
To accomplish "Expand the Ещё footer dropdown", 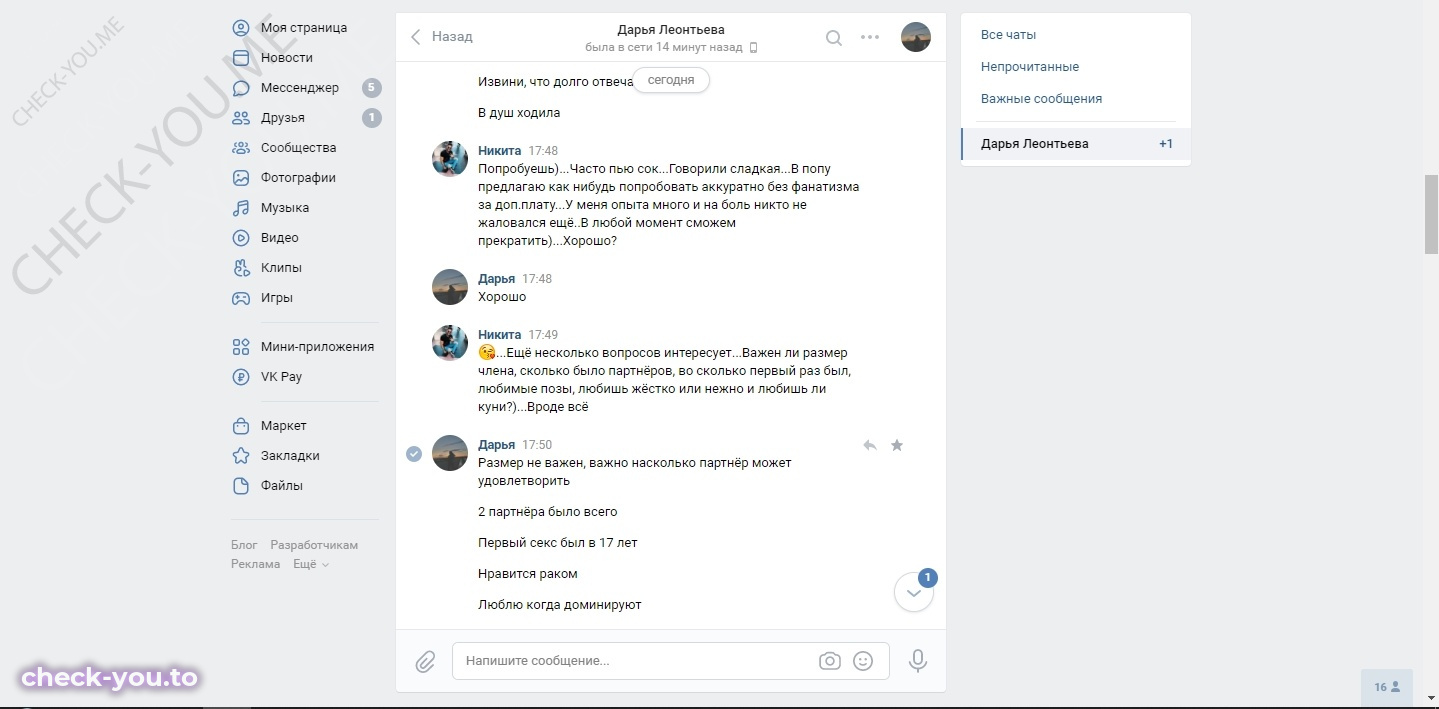I will click(311, 564).
